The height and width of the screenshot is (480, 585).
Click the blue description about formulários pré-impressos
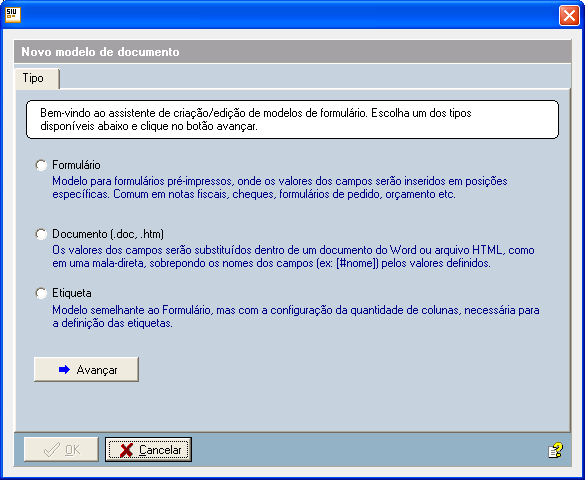pos(280,188)
